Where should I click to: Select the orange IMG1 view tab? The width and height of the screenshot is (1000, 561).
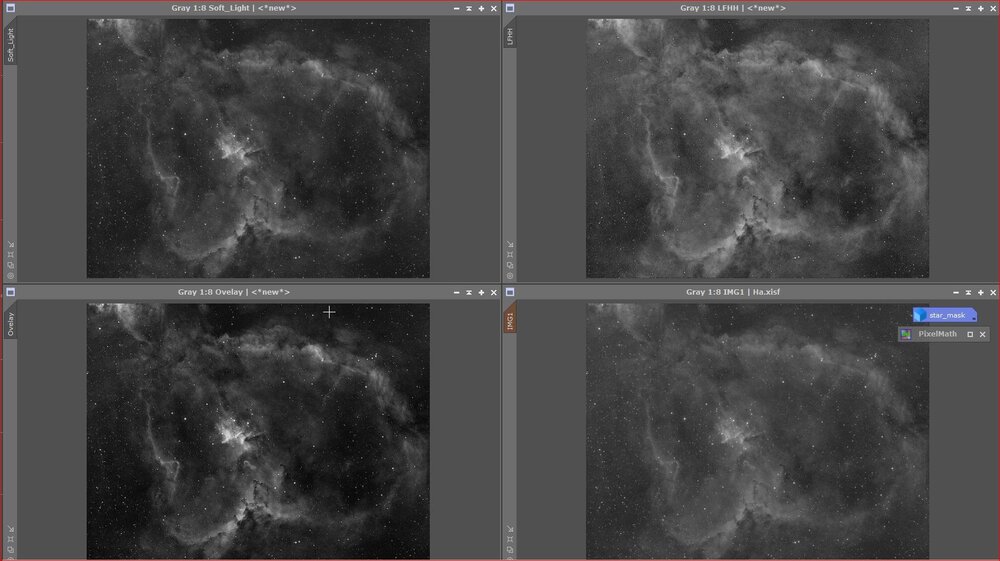coord(511,320)
